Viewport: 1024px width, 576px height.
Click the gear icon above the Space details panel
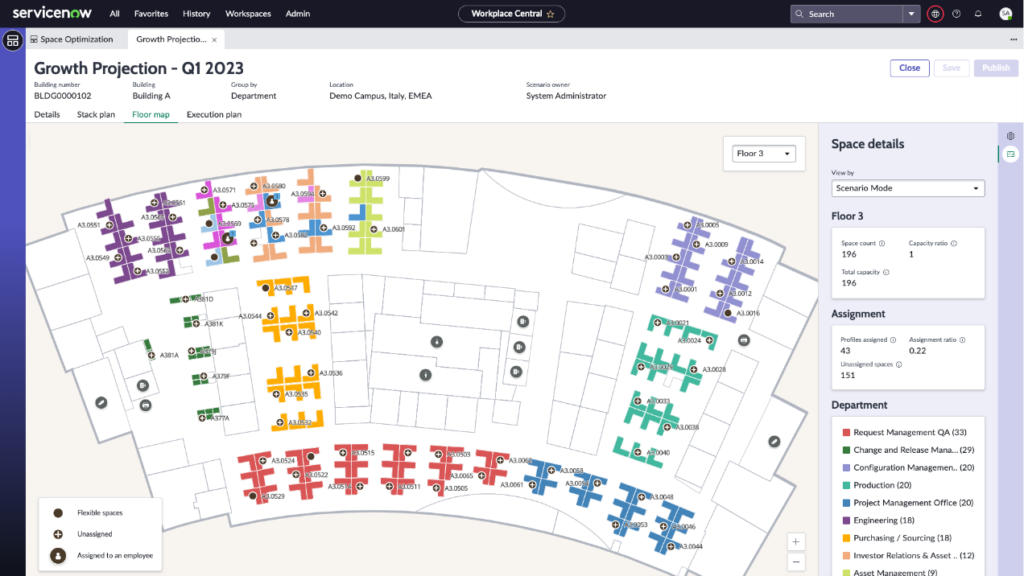[1010, 135]
